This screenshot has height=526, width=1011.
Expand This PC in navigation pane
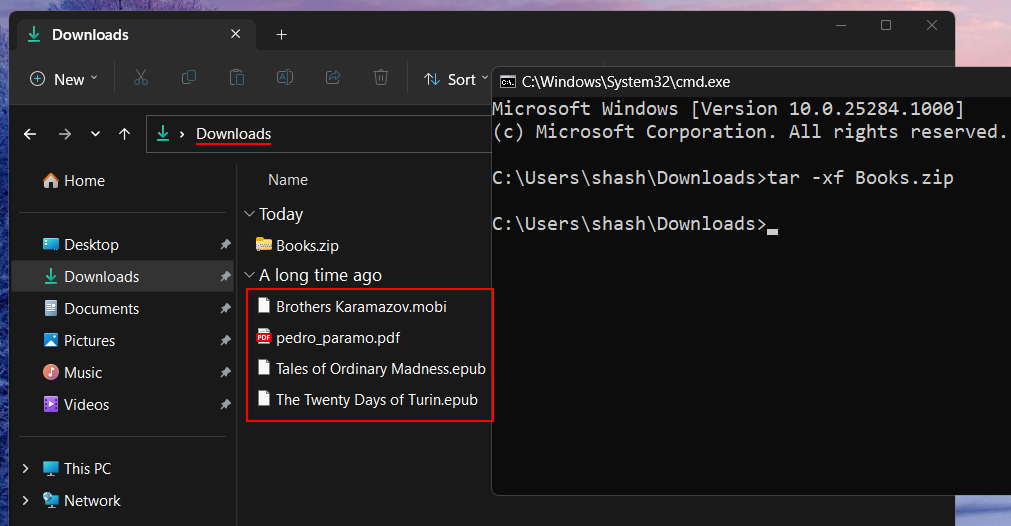click(x=26, y=469)
